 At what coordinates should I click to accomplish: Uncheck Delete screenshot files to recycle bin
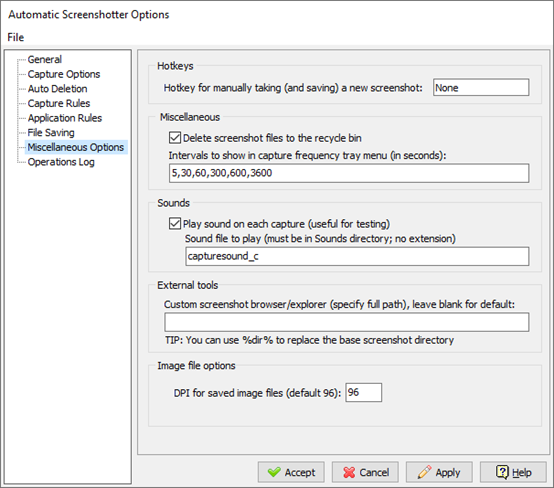[175, 137]
